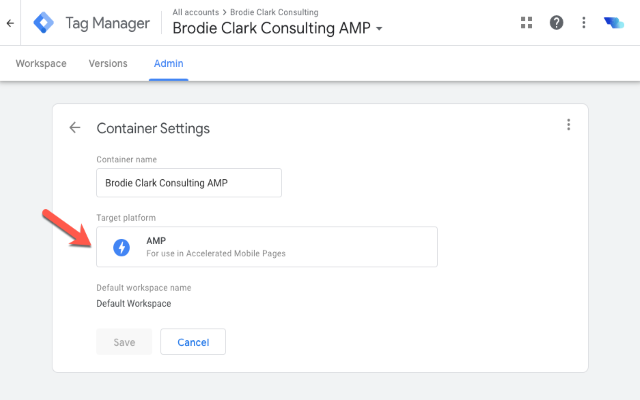The width and height of the screenshot is (640, 400).
Task: Click the account avatar in top right
Action: tap(613, 22)
